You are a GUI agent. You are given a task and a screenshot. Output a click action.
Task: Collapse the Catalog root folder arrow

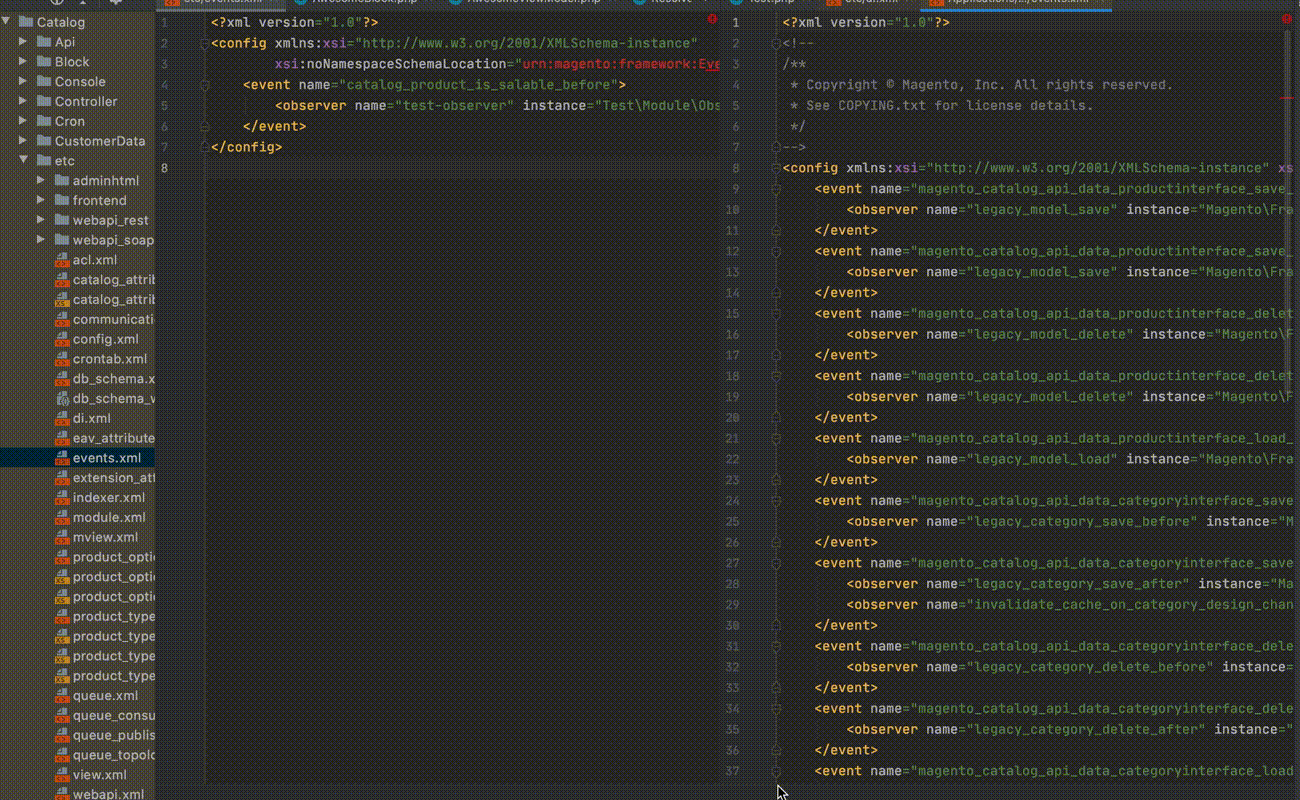coord(6,21)
